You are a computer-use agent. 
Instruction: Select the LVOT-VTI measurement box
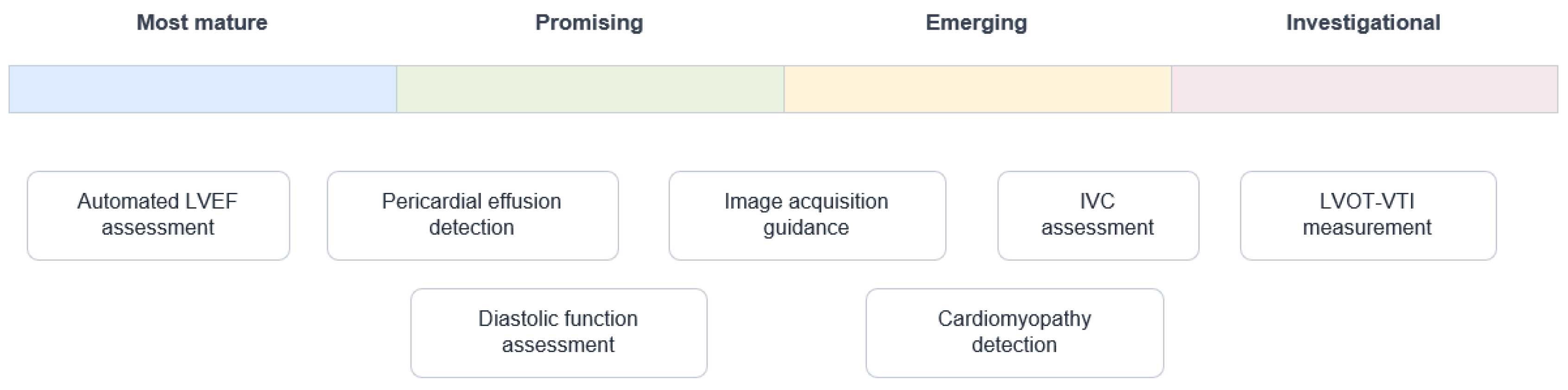tap(1368, 216)
